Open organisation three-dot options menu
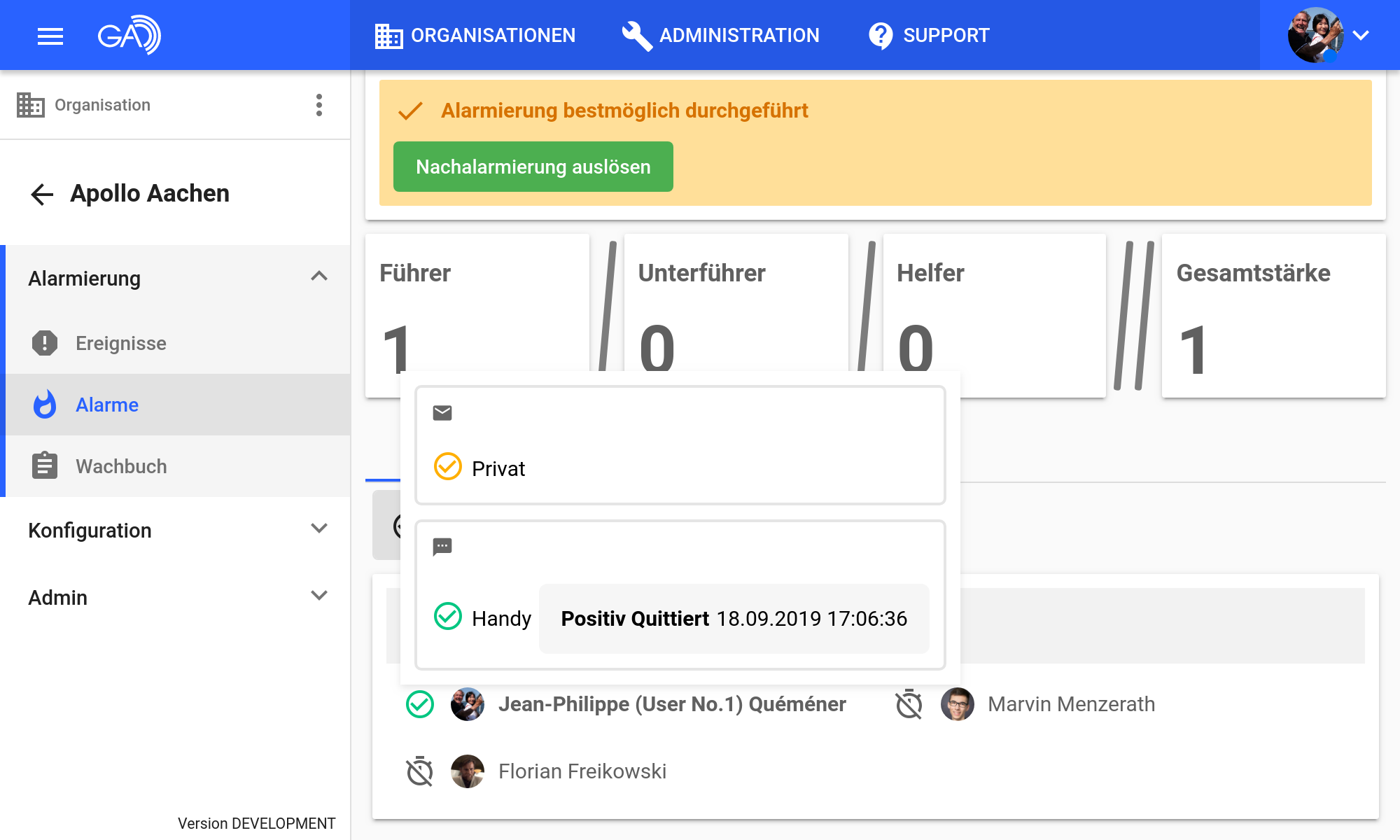The height and width of the screenshot is (840, 1400). (x=319, y=105)
